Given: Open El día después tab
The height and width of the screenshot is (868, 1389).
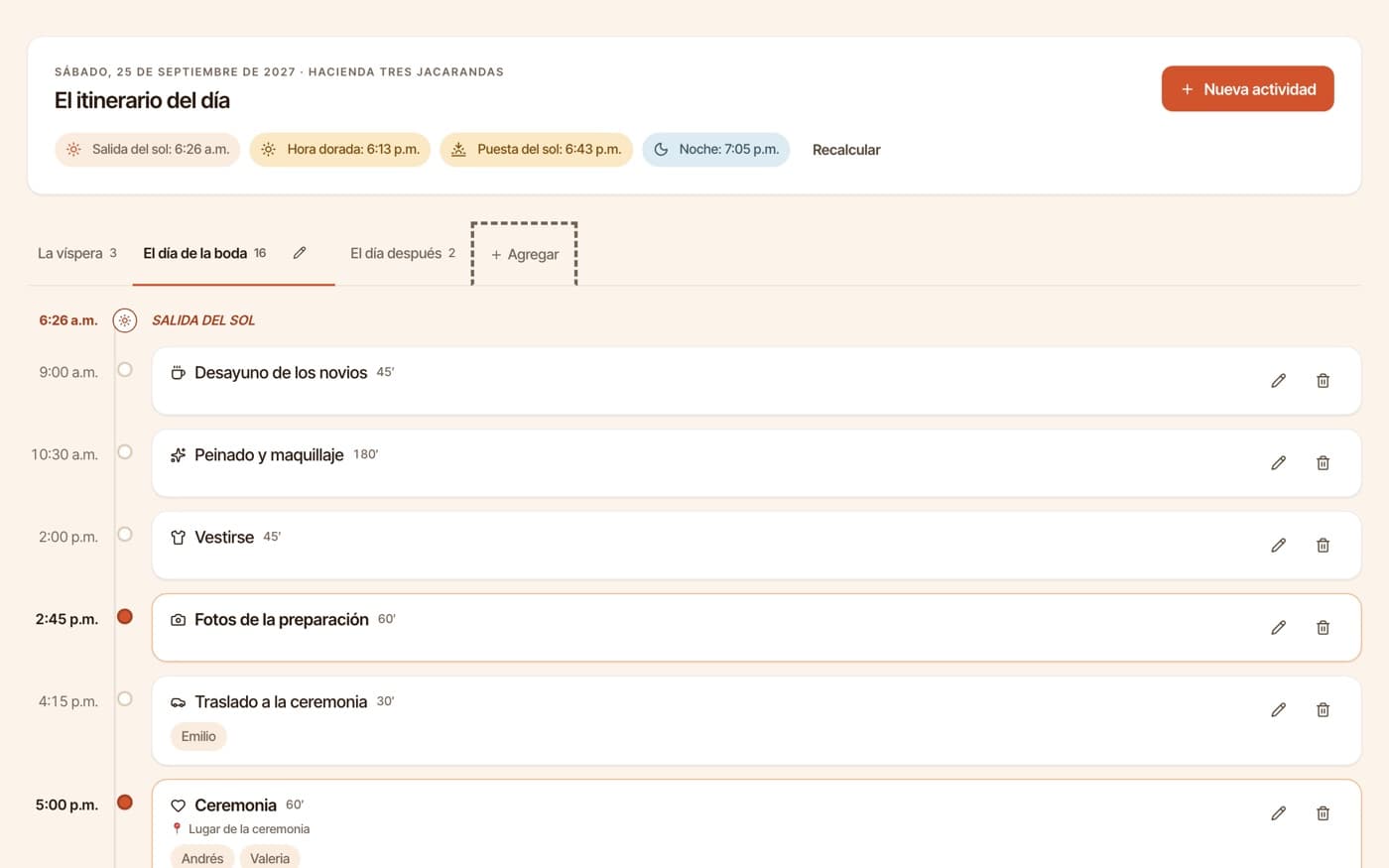Looking at the screenshot, I should coord(403,254).
